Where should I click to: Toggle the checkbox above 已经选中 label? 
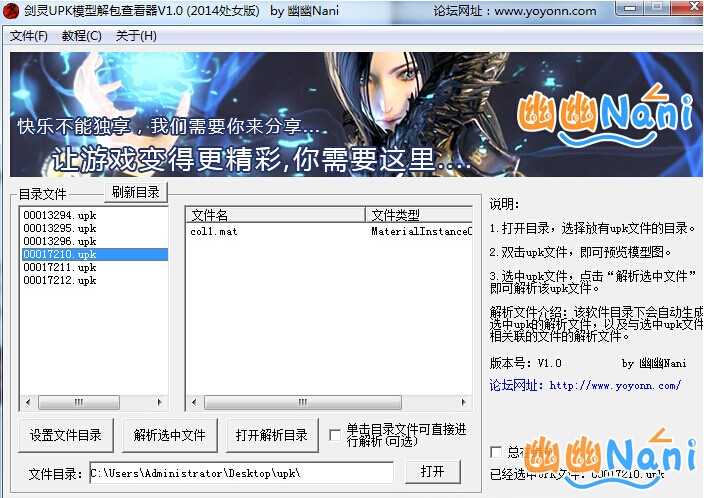coord(496,452)
